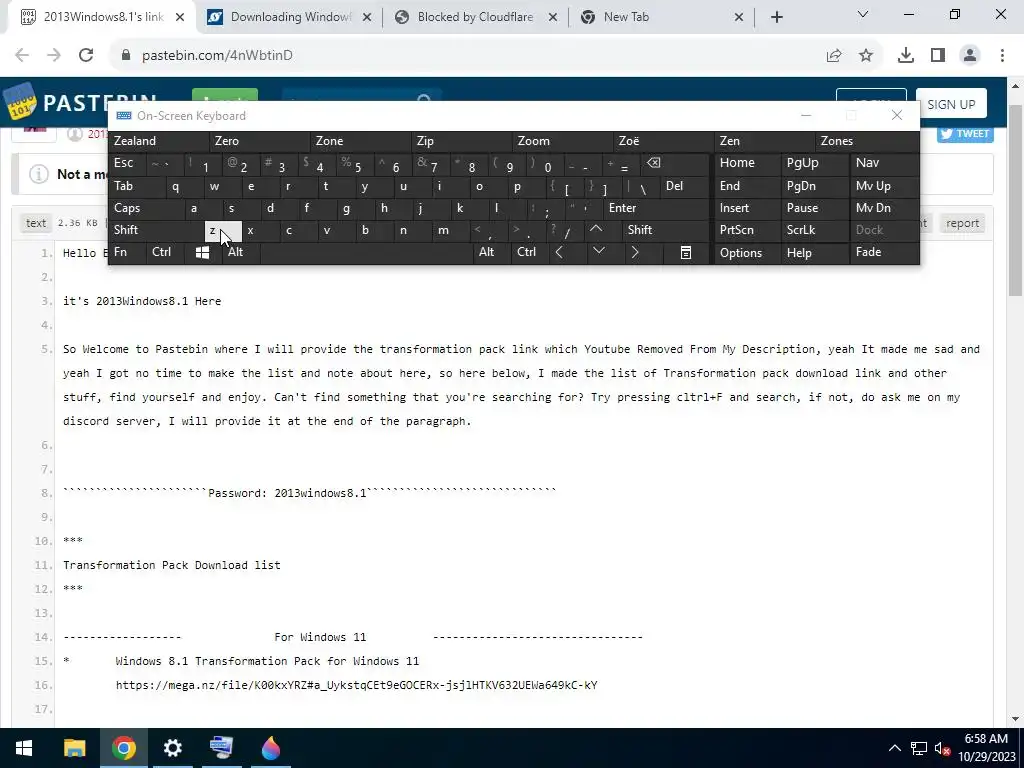Show hidden system tray icons
The height and width of the screenshot is (768, 1024).
(x=895, y=748)
